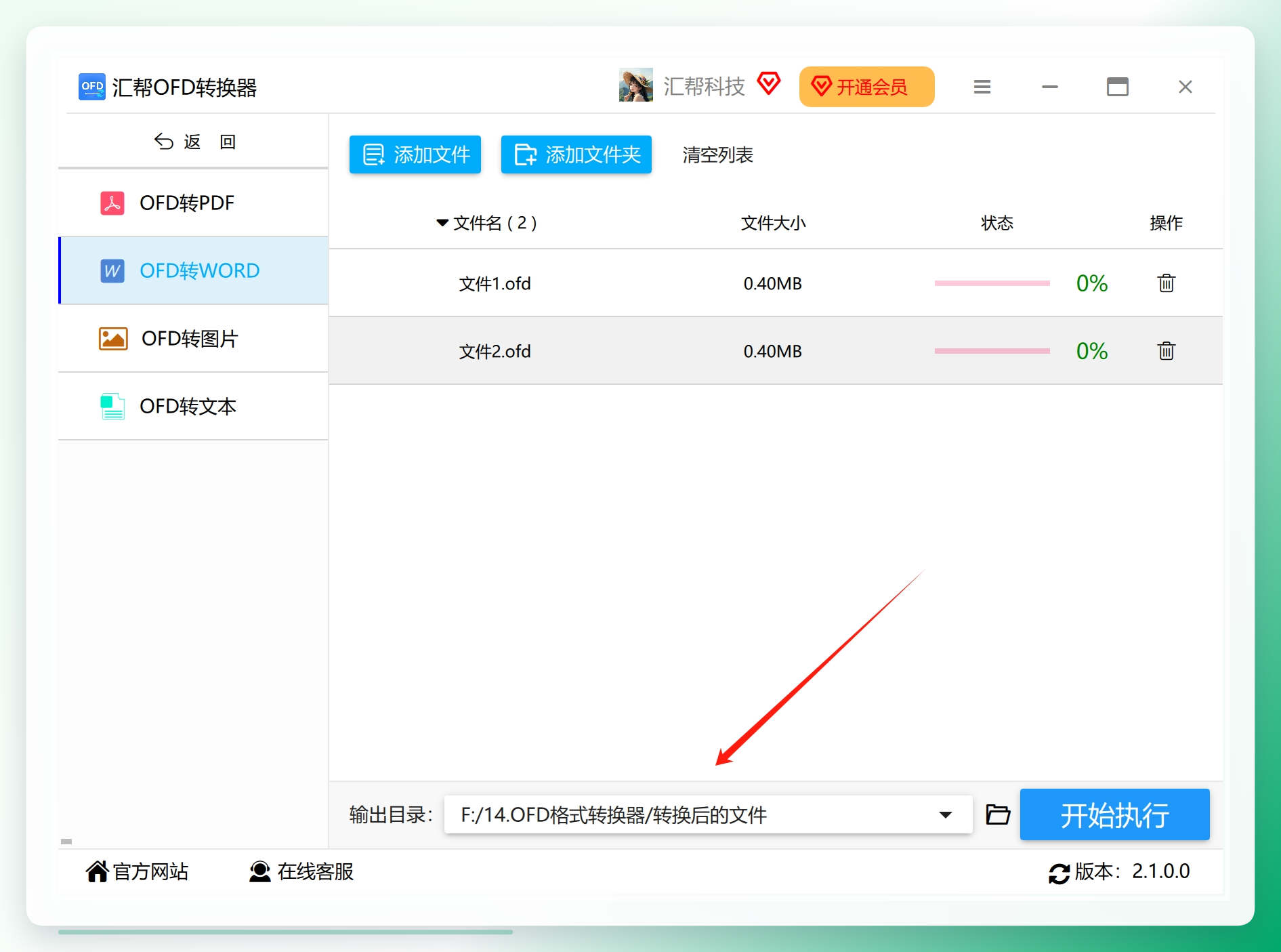Click the OFD转图片 picture icon
This screenshot has height=952, width=1281.
coord(113,338)
